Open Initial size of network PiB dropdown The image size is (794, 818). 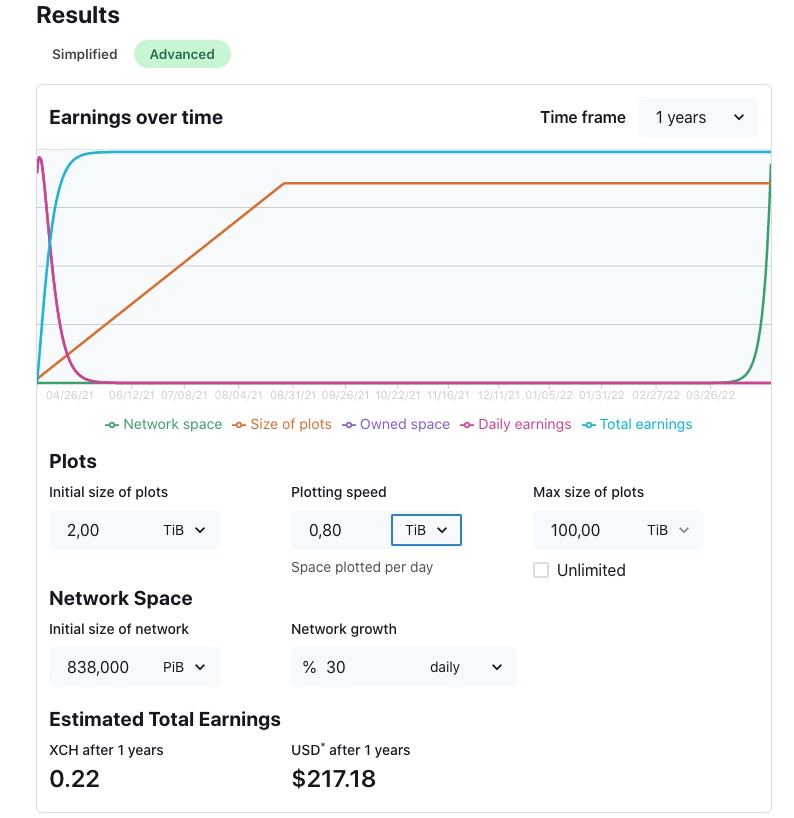(184, 667)
